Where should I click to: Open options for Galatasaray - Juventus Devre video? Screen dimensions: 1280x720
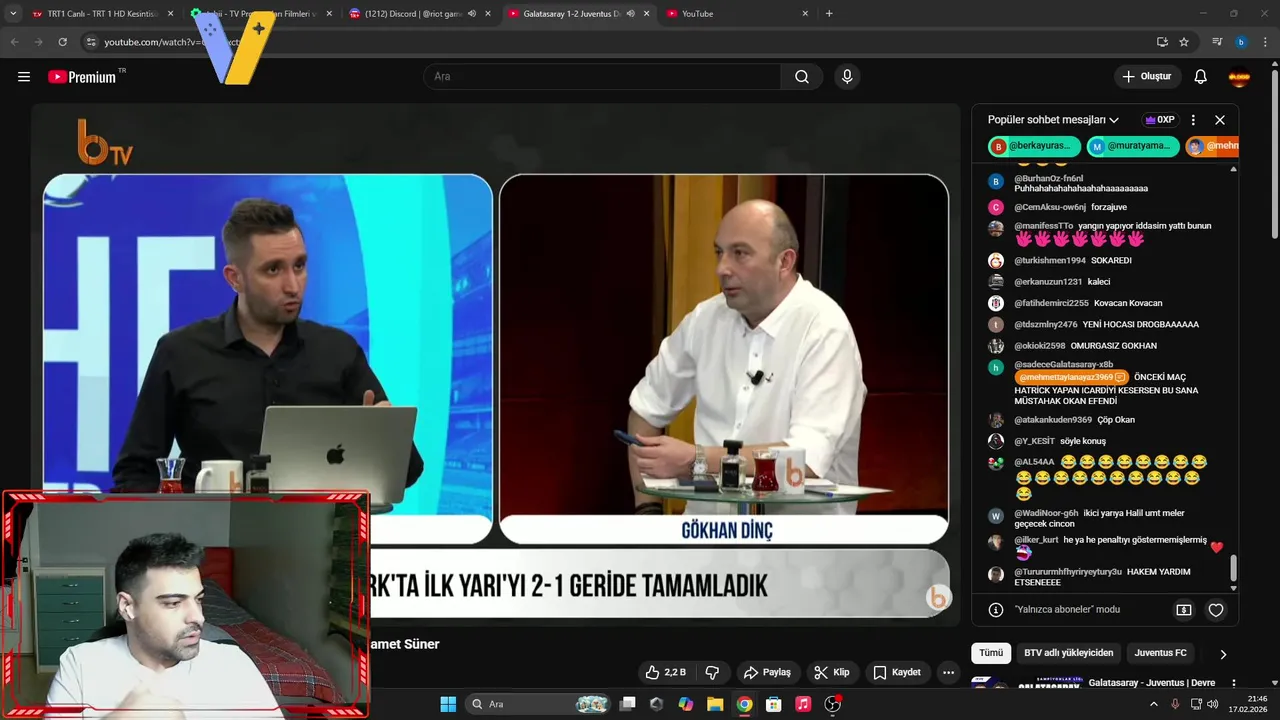(x=1234, y=683)
